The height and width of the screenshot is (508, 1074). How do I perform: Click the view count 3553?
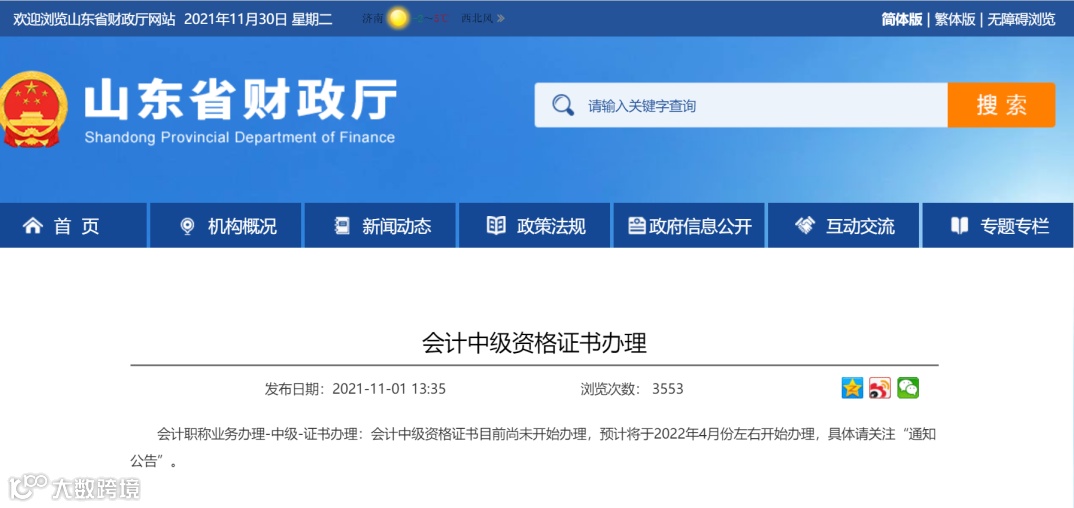[668, 390]
